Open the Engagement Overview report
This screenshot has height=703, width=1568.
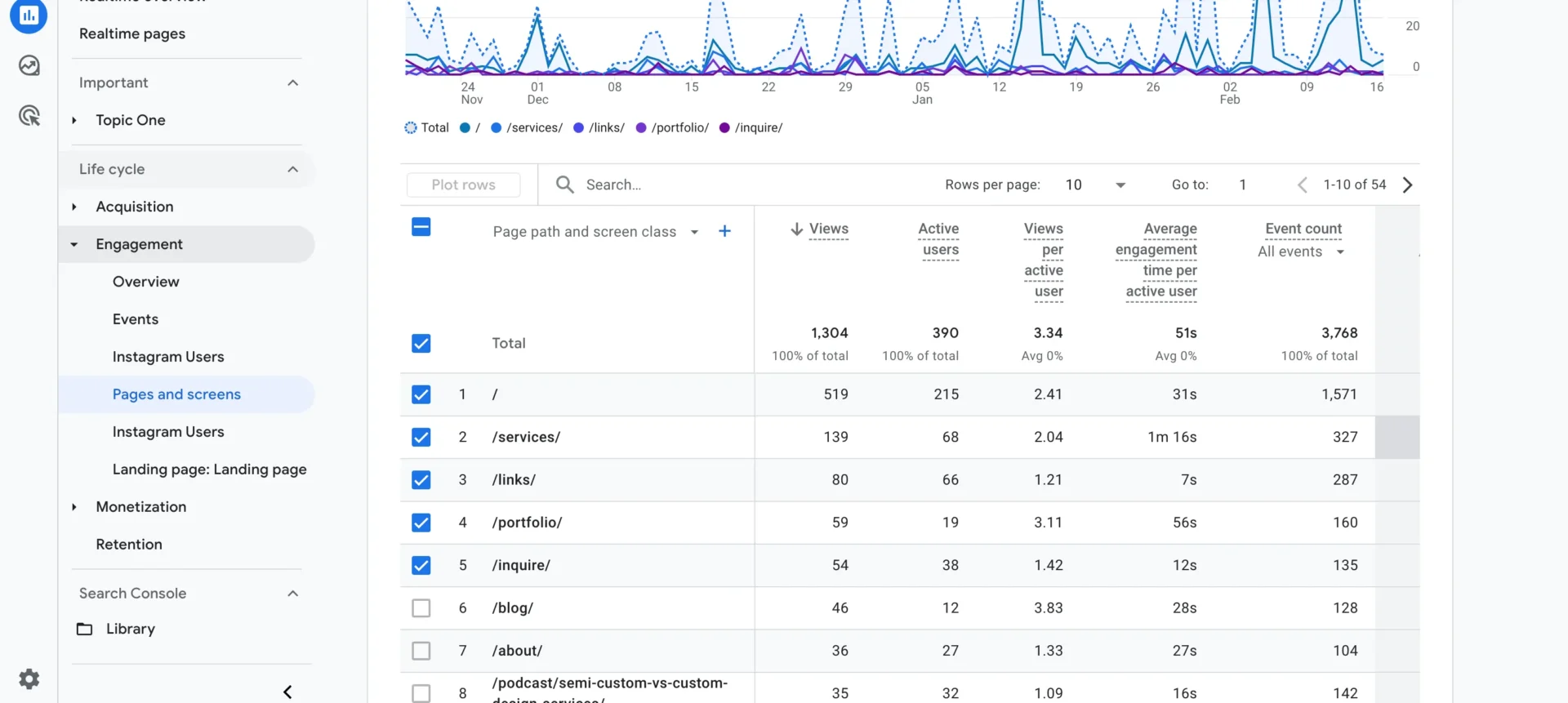click(146, 282)
